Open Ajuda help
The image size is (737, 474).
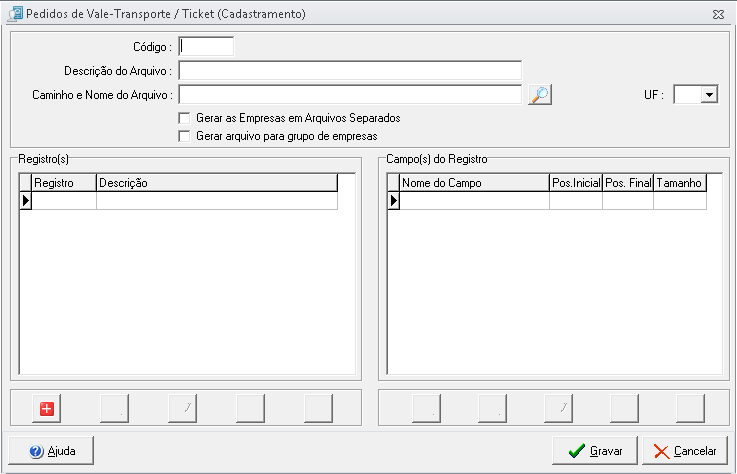[51, 450]
